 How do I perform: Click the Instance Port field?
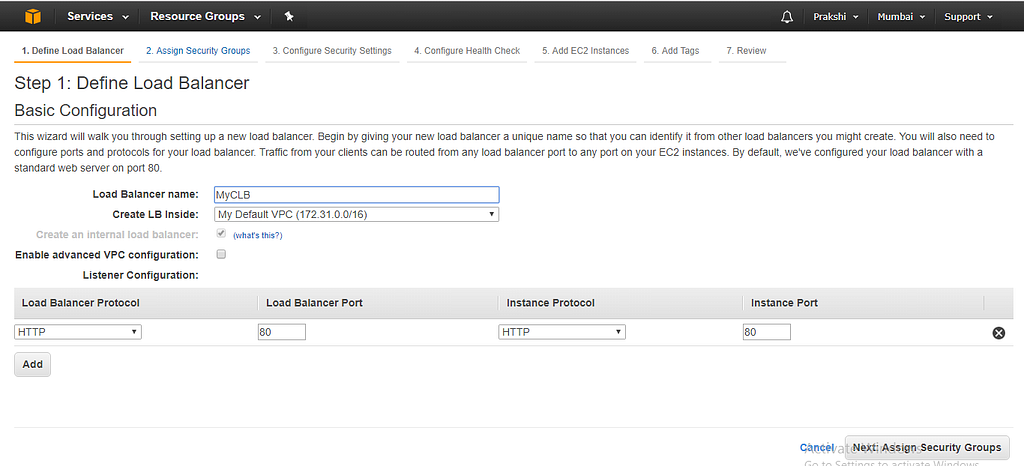(767, 332)
